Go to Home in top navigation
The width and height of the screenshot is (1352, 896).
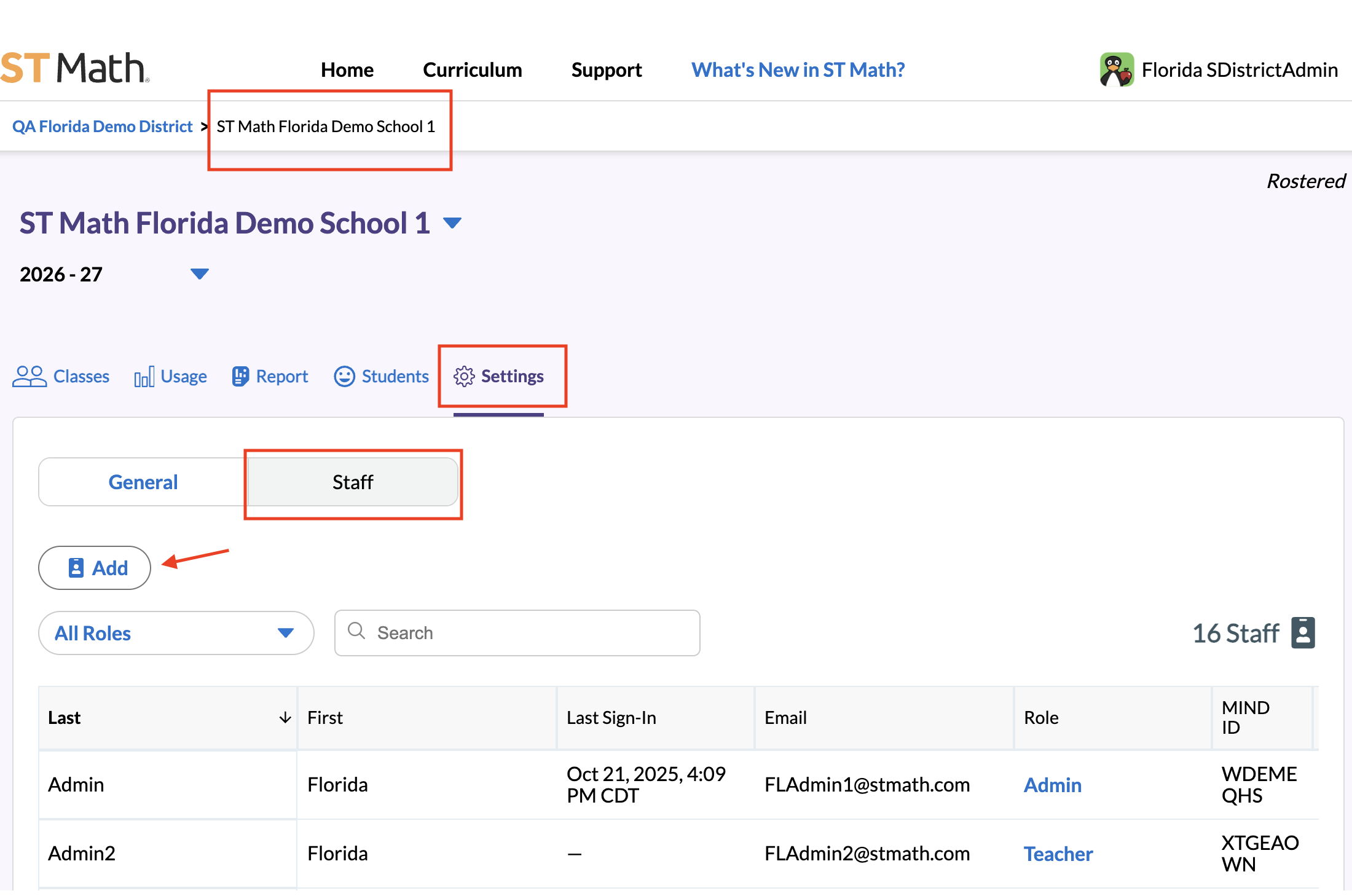coord(347,70)
